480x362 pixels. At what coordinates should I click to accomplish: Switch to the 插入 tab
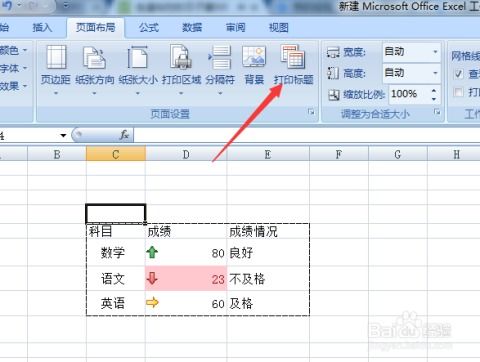[x=42, y=28]
